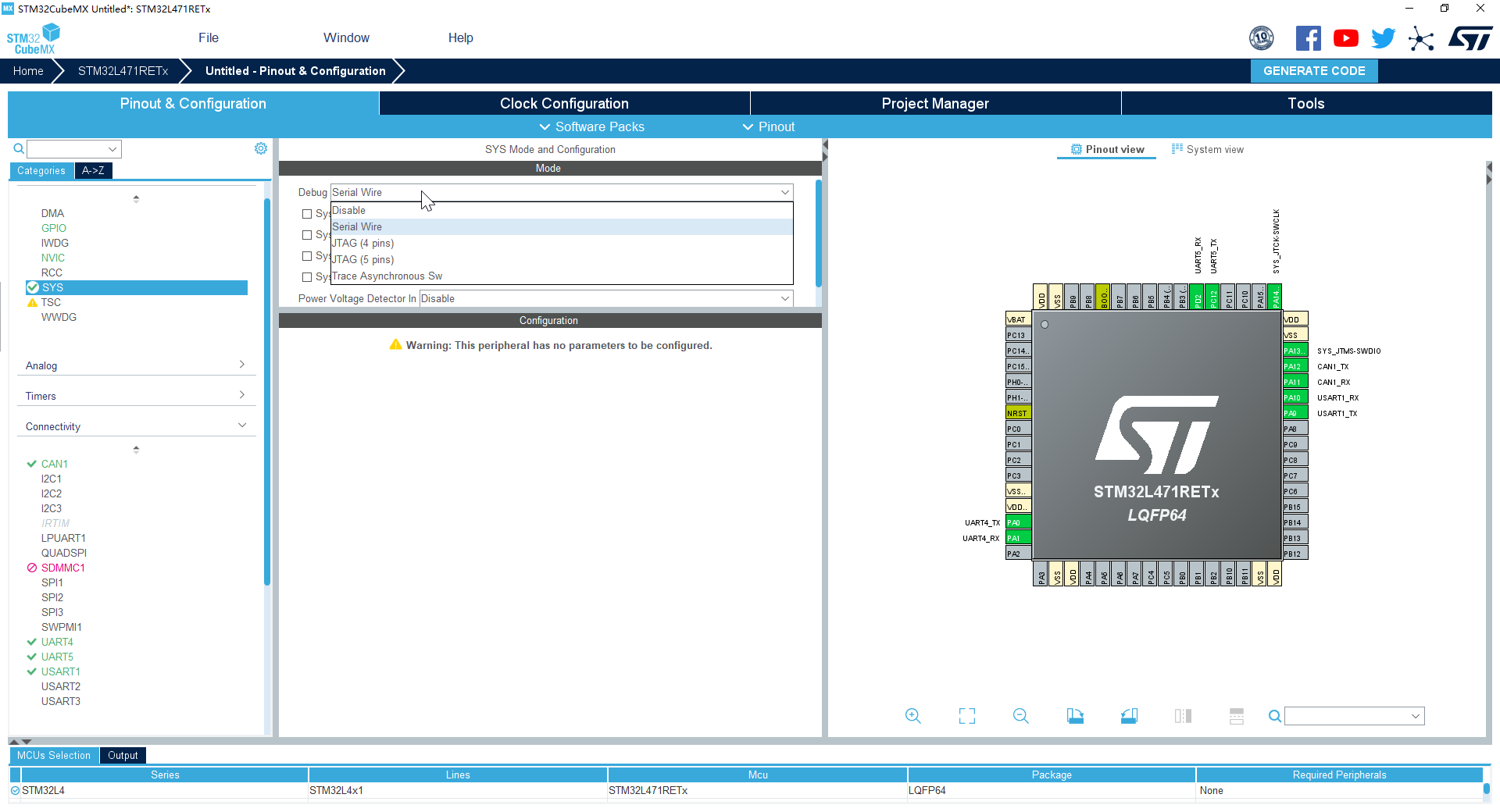Collapse the Connectivity category
Viewport: 1500px width, 812px height.
pyautogui.click(x=136, y=426)
